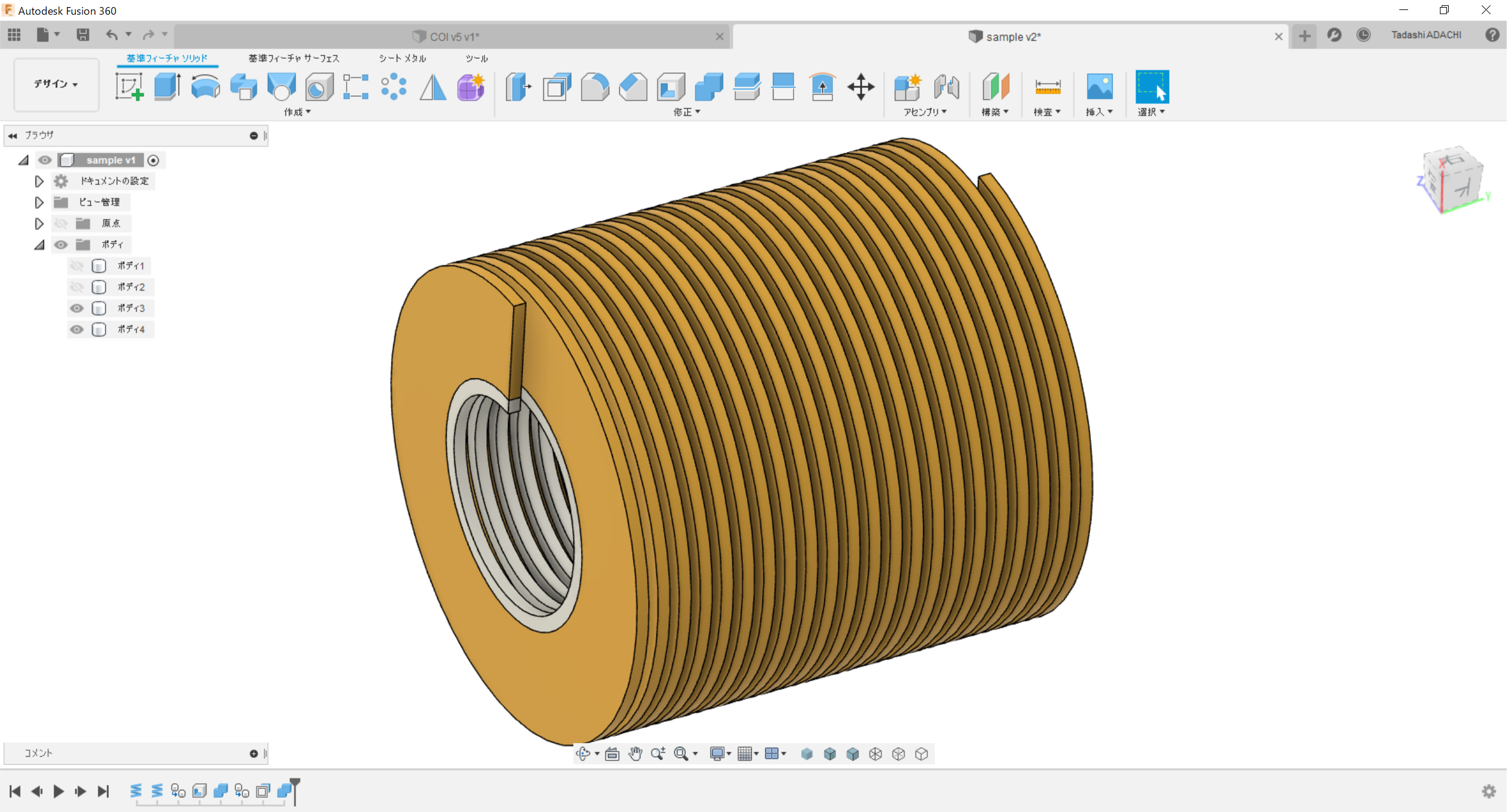Click the Look At icon
The height and width of the screenshot is (812, 1507).
click(x=612, y=754)
